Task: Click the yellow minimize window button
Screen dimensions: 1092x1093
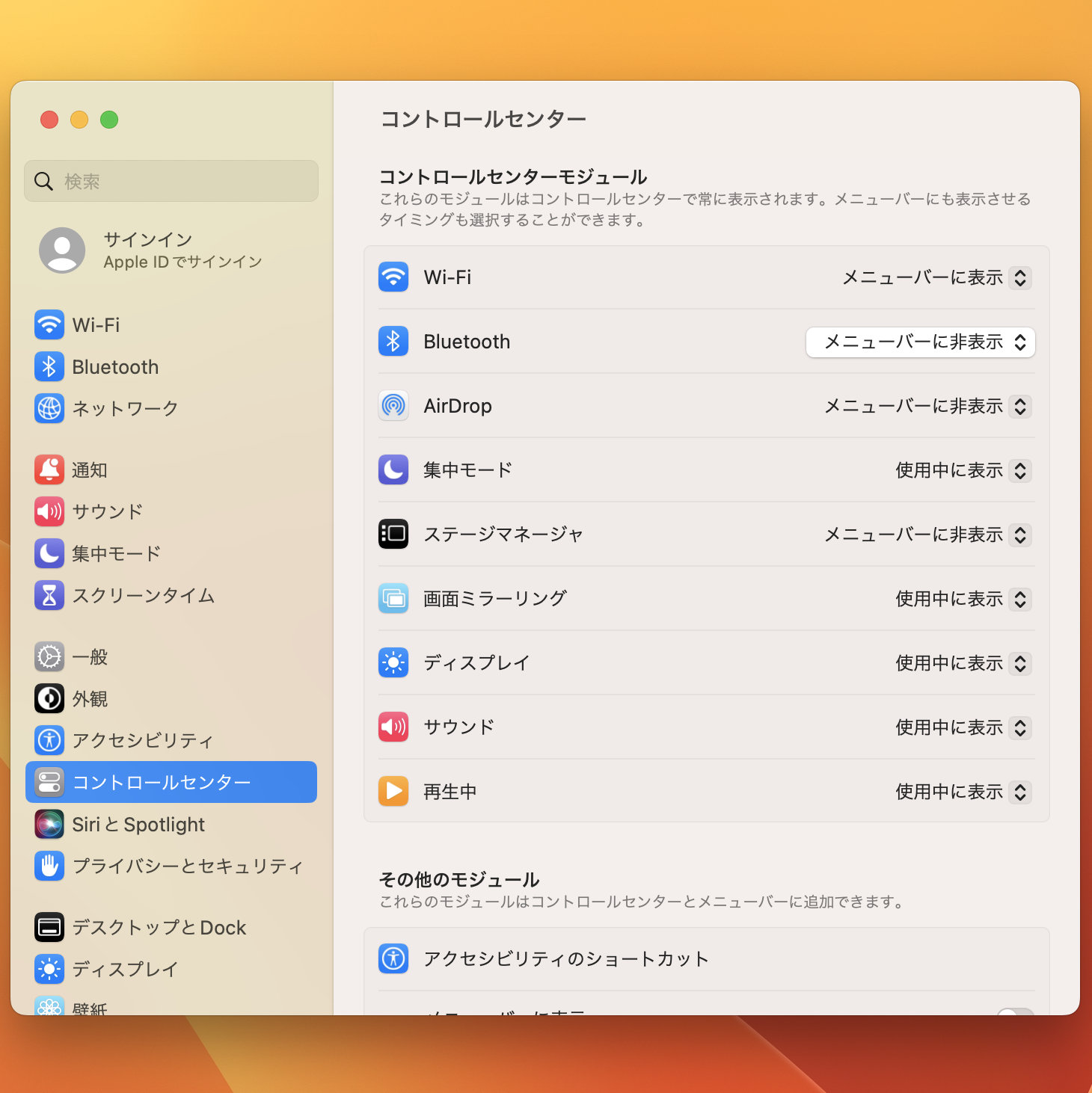Action: (79, 120)
